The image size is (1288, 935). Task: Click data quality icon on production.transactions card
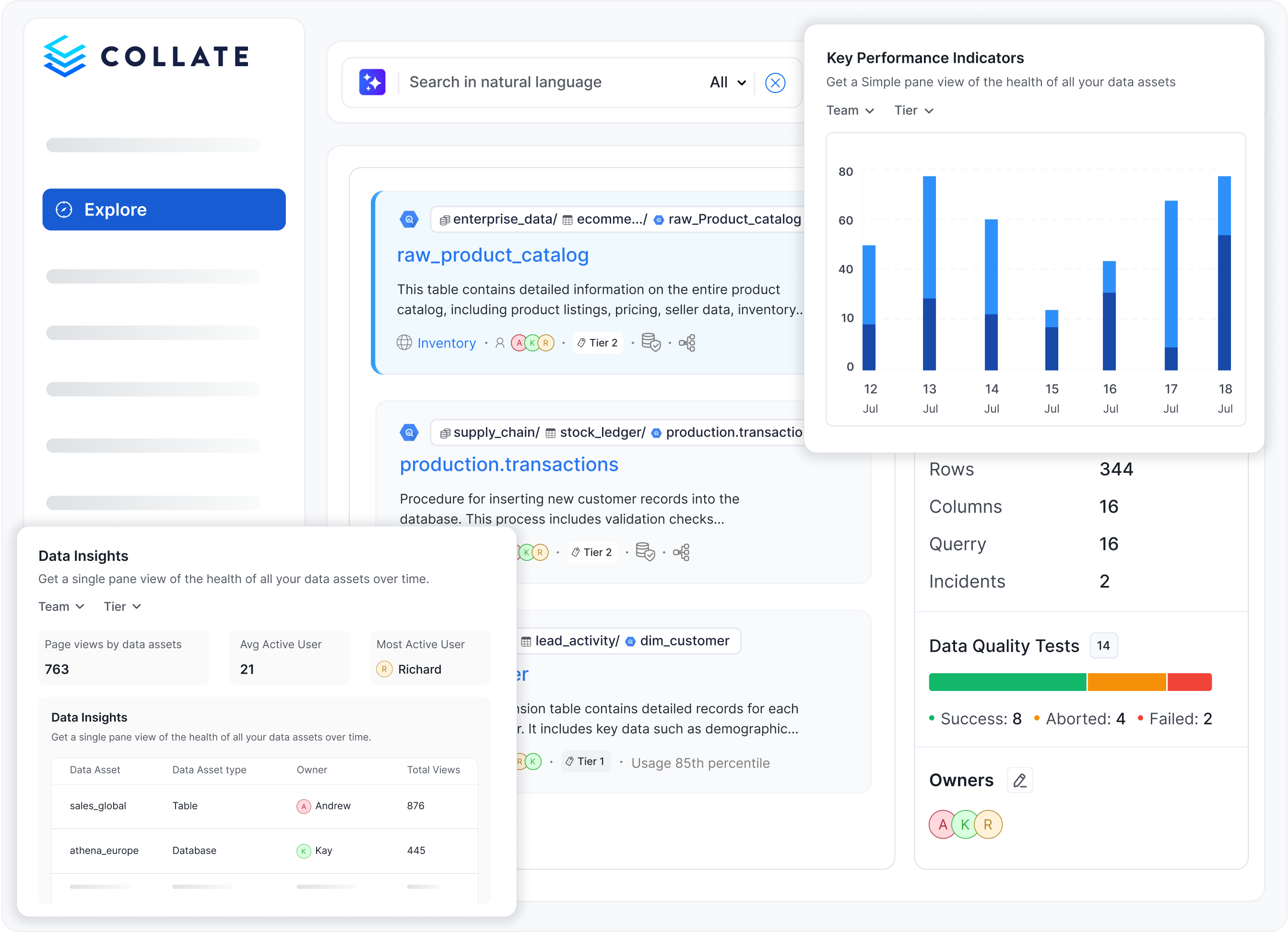pyautogui.click(x=645, y=552)
